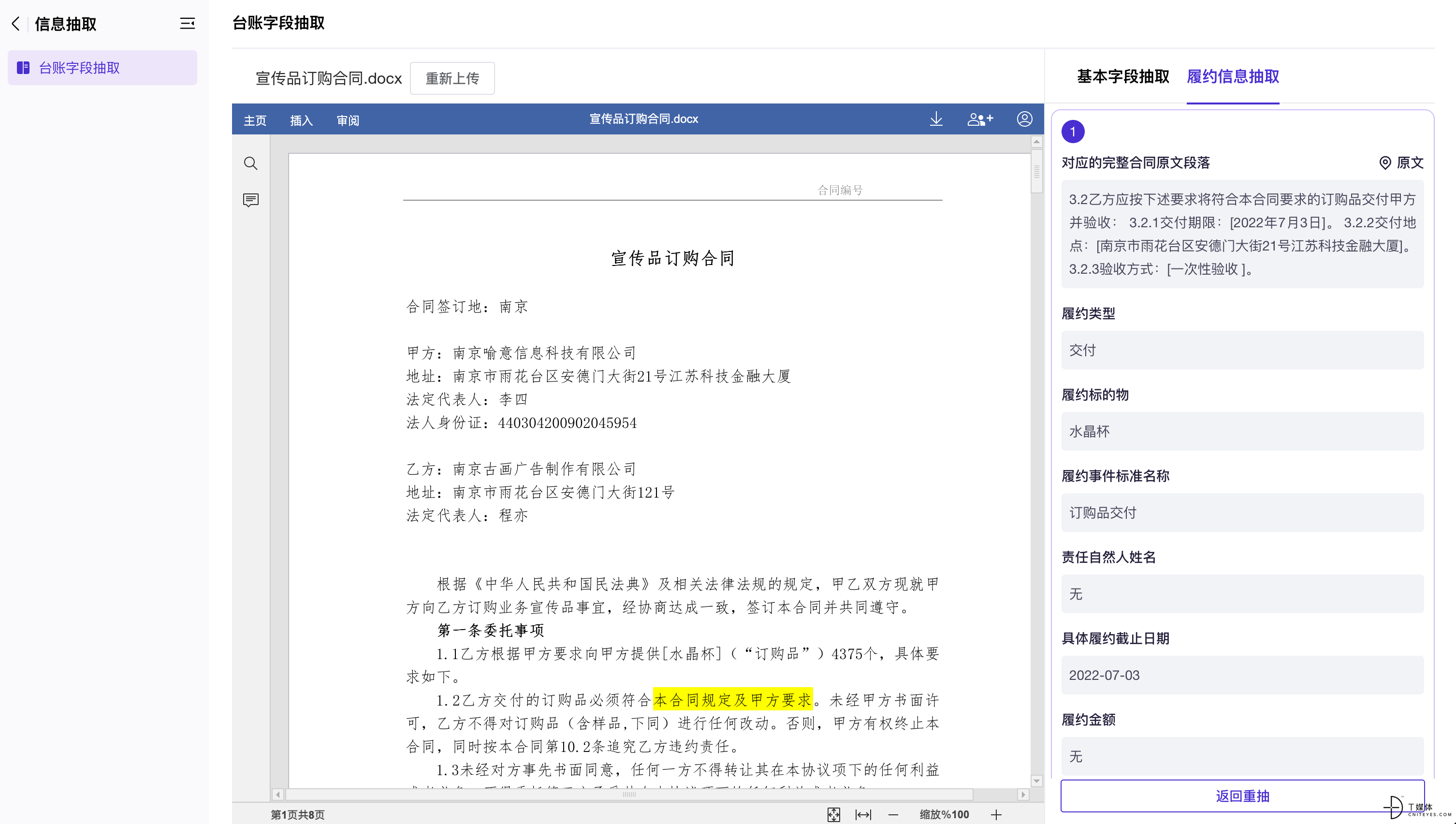Open search with the magnifier icon
The height and width of the screenshot is (824, 1456).
pos(250,163)
